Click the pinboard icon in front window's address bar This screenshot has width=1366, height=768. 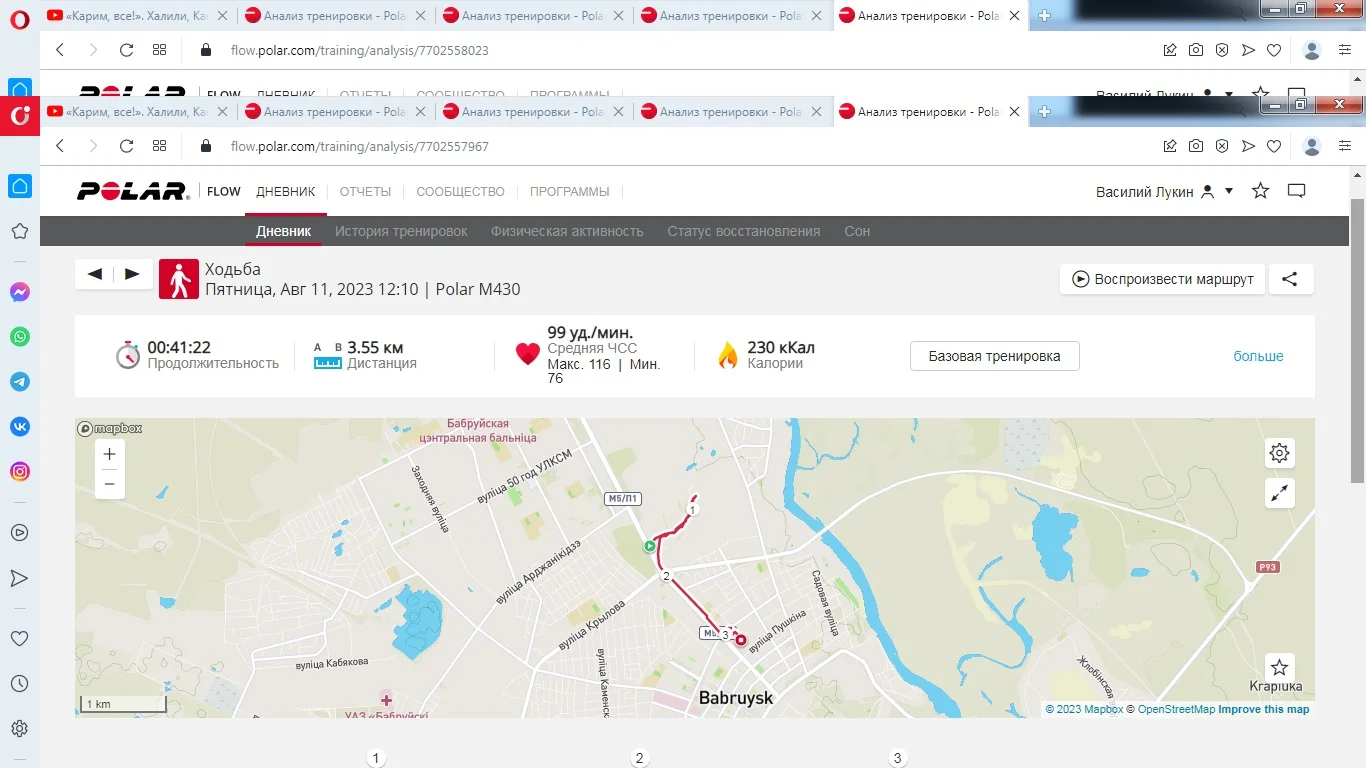(1170, 146)
